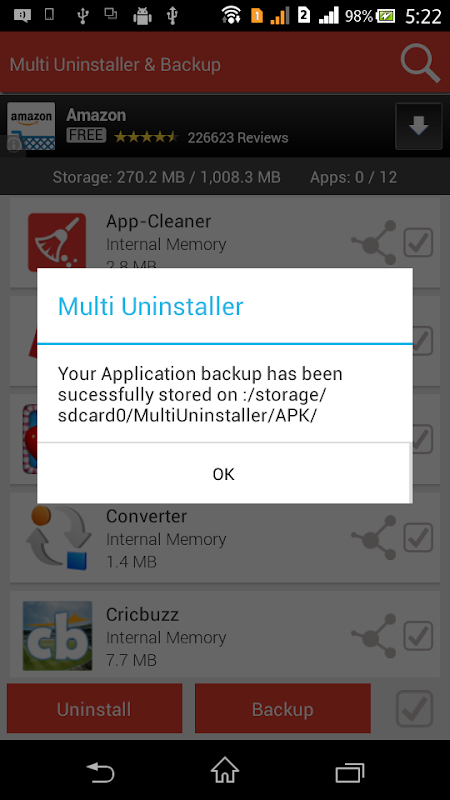This screenshot has height=800, width=450.
Task: Tap the App-Cleaner broom icon
Action: click(57, 242)
